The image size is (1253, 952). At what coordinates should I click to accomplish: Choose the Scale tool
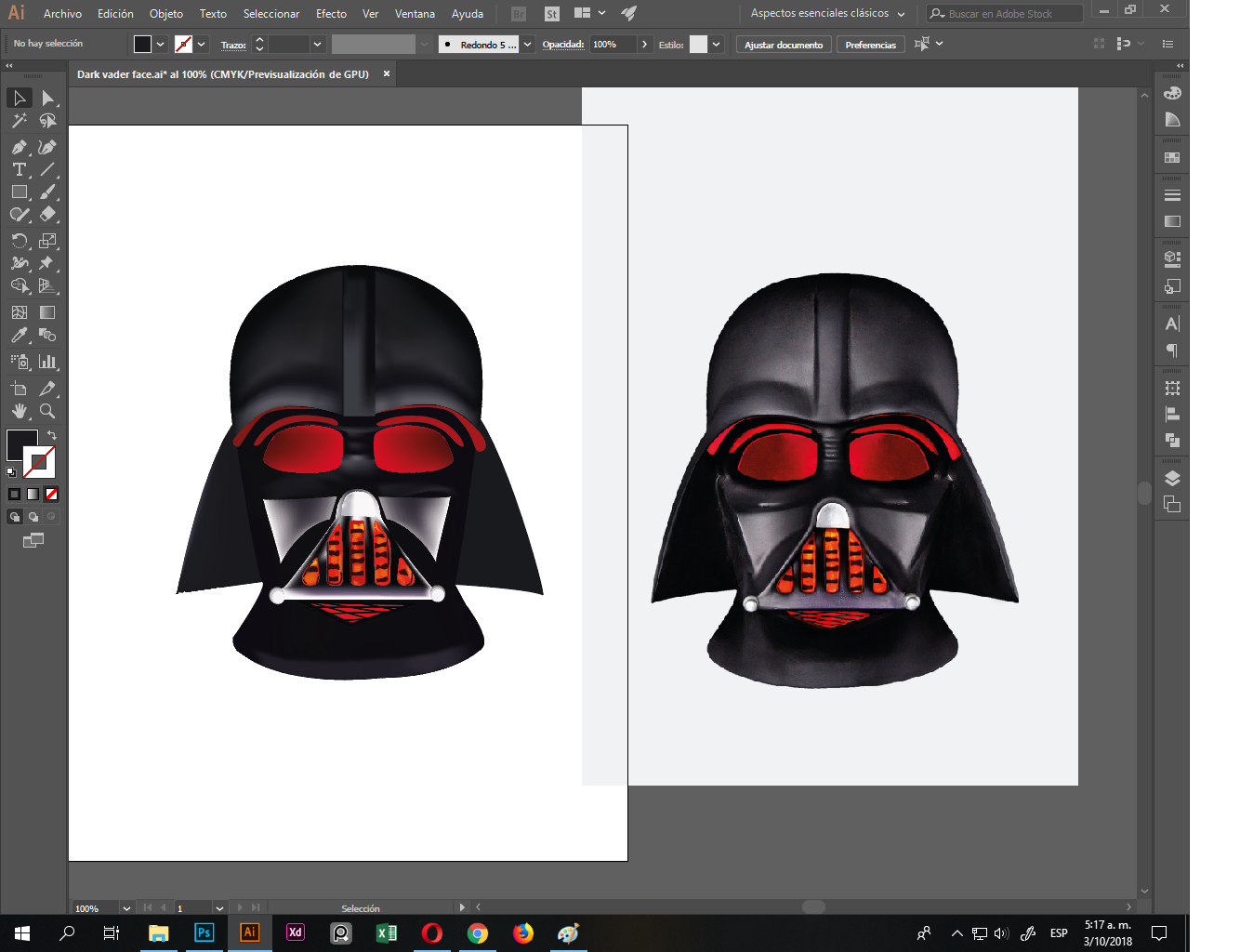click(x=48, y=241)
